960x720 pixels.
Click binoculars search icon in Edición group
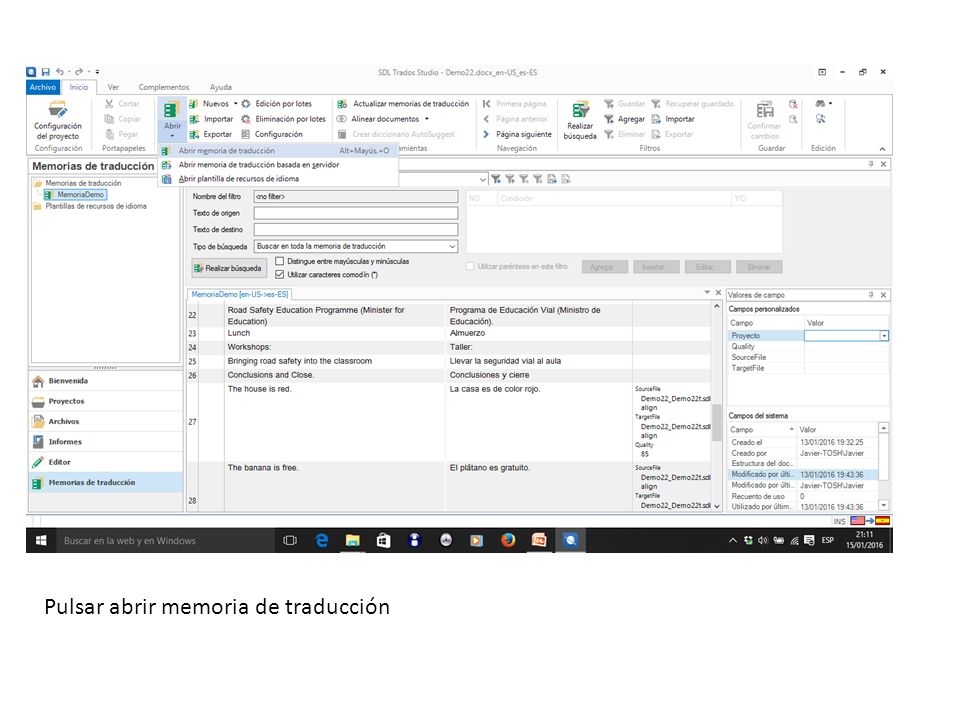point(820,103)
